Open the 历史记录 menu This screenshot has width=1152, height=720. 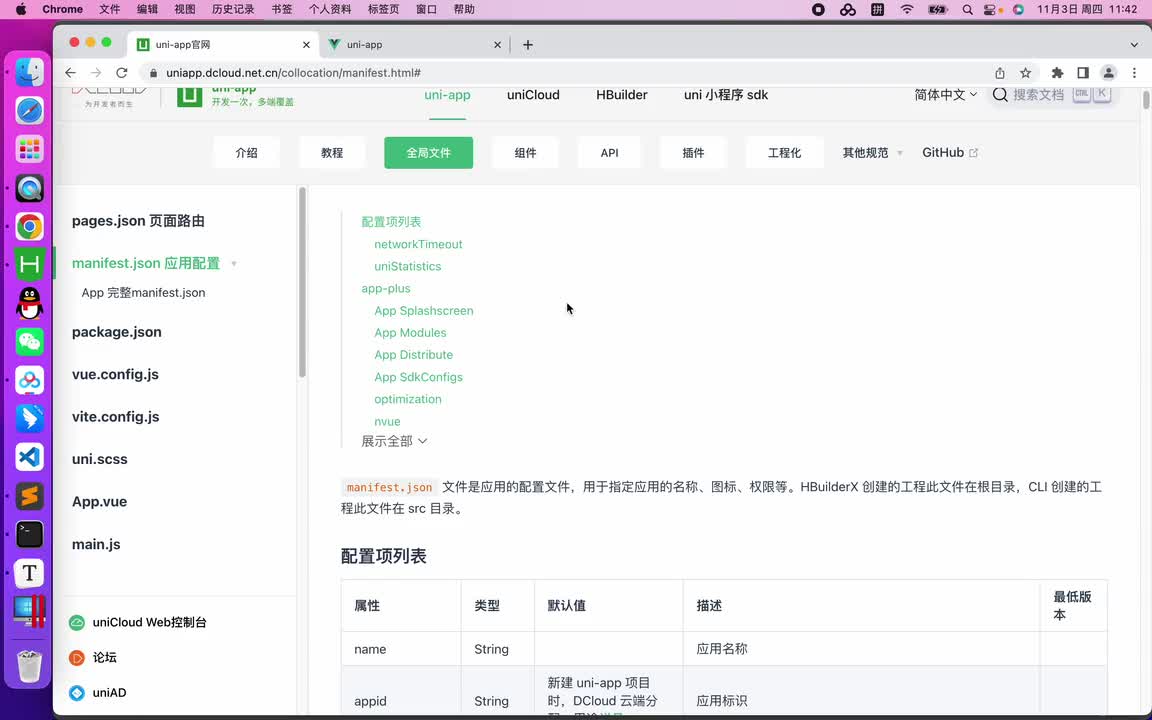[233, 10]
